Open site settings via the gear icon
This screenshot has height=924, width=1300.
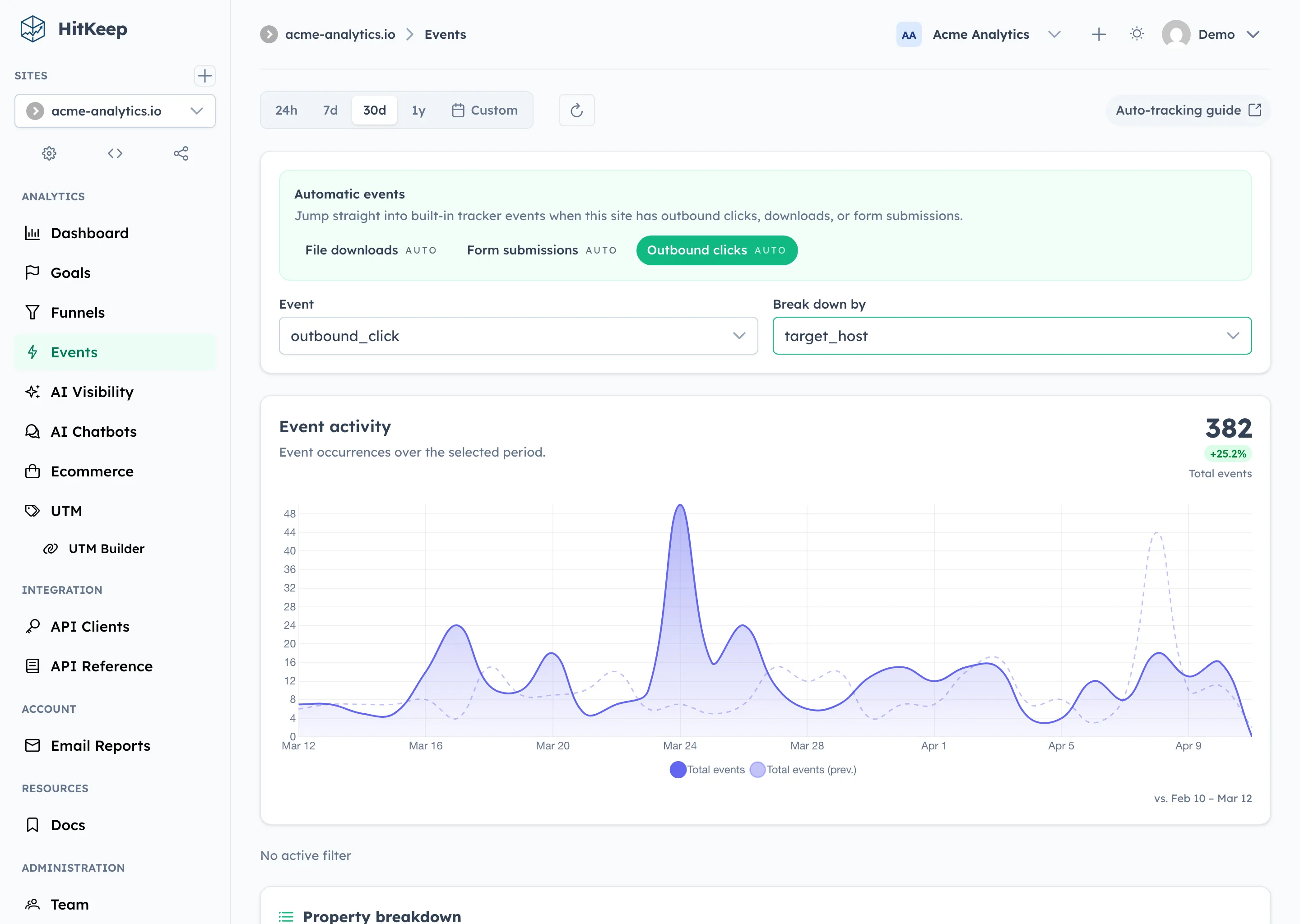[49, 153]
